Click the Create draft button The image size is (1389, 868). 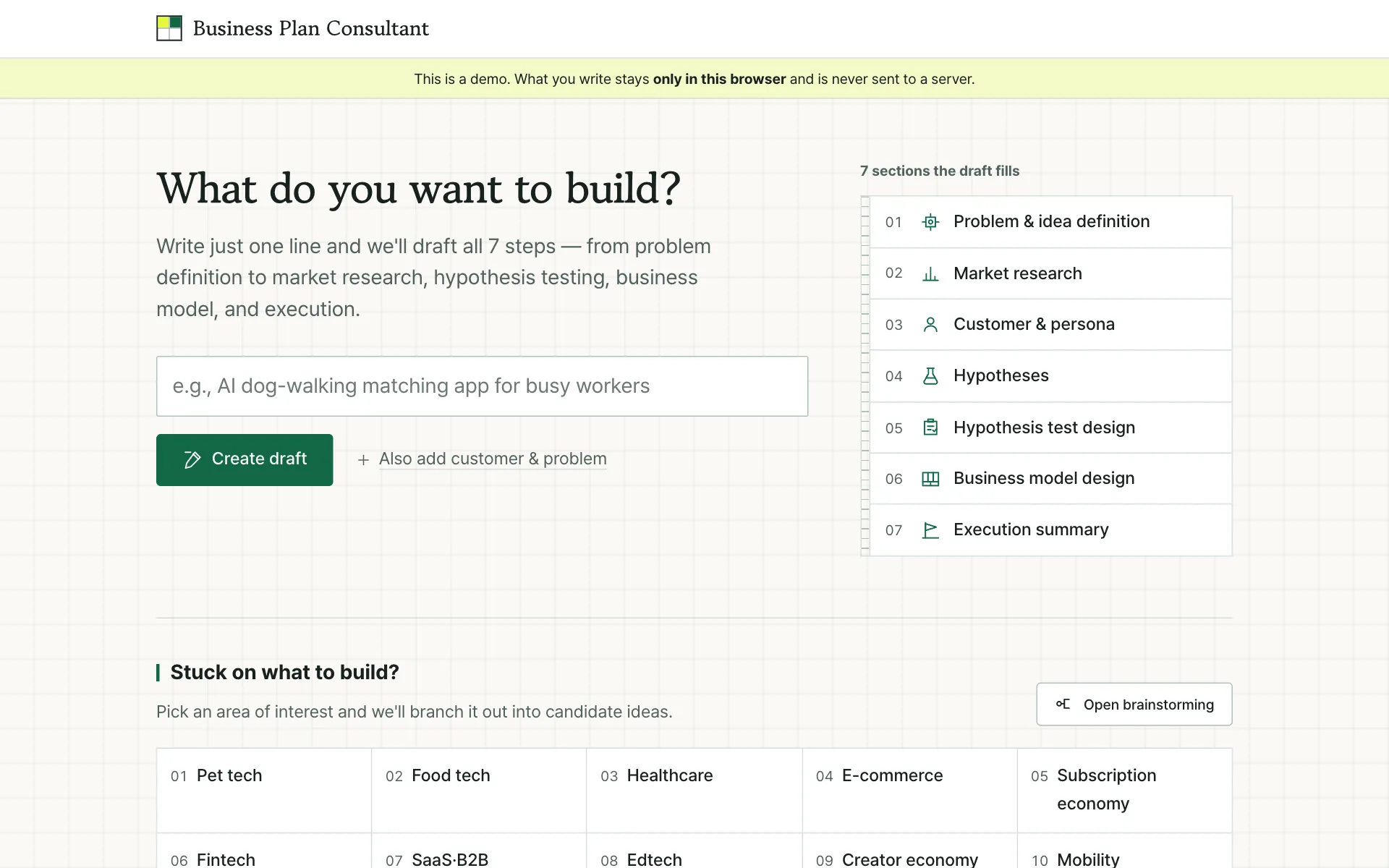(245, 460)
